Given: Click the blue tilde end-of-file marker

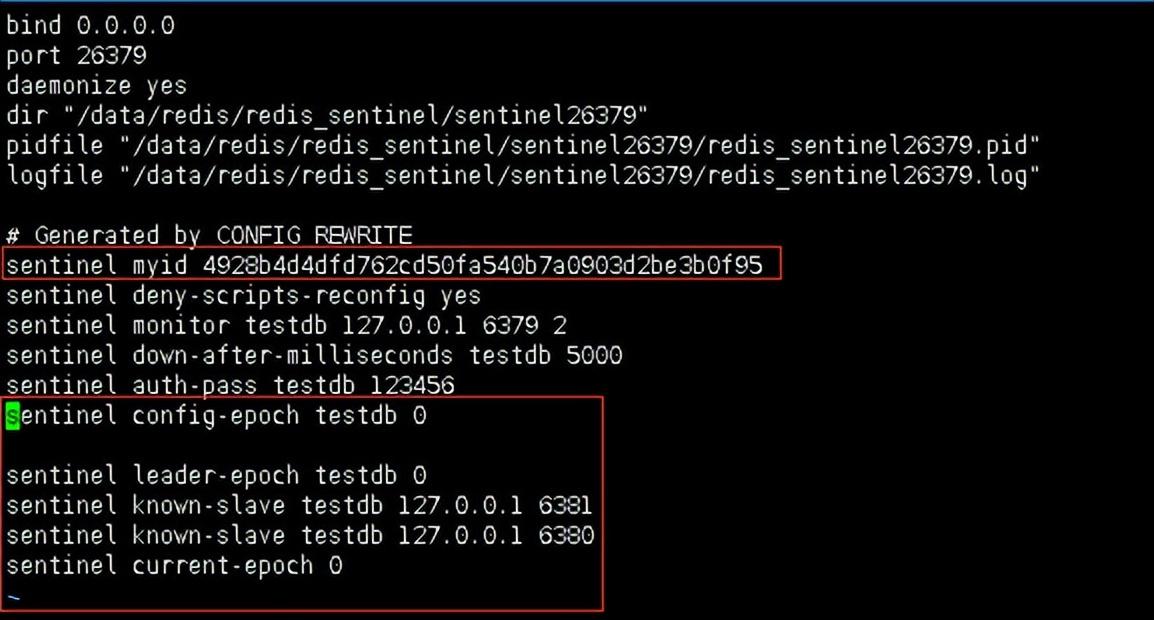Looking at the screenshot, I should point(13,598).
